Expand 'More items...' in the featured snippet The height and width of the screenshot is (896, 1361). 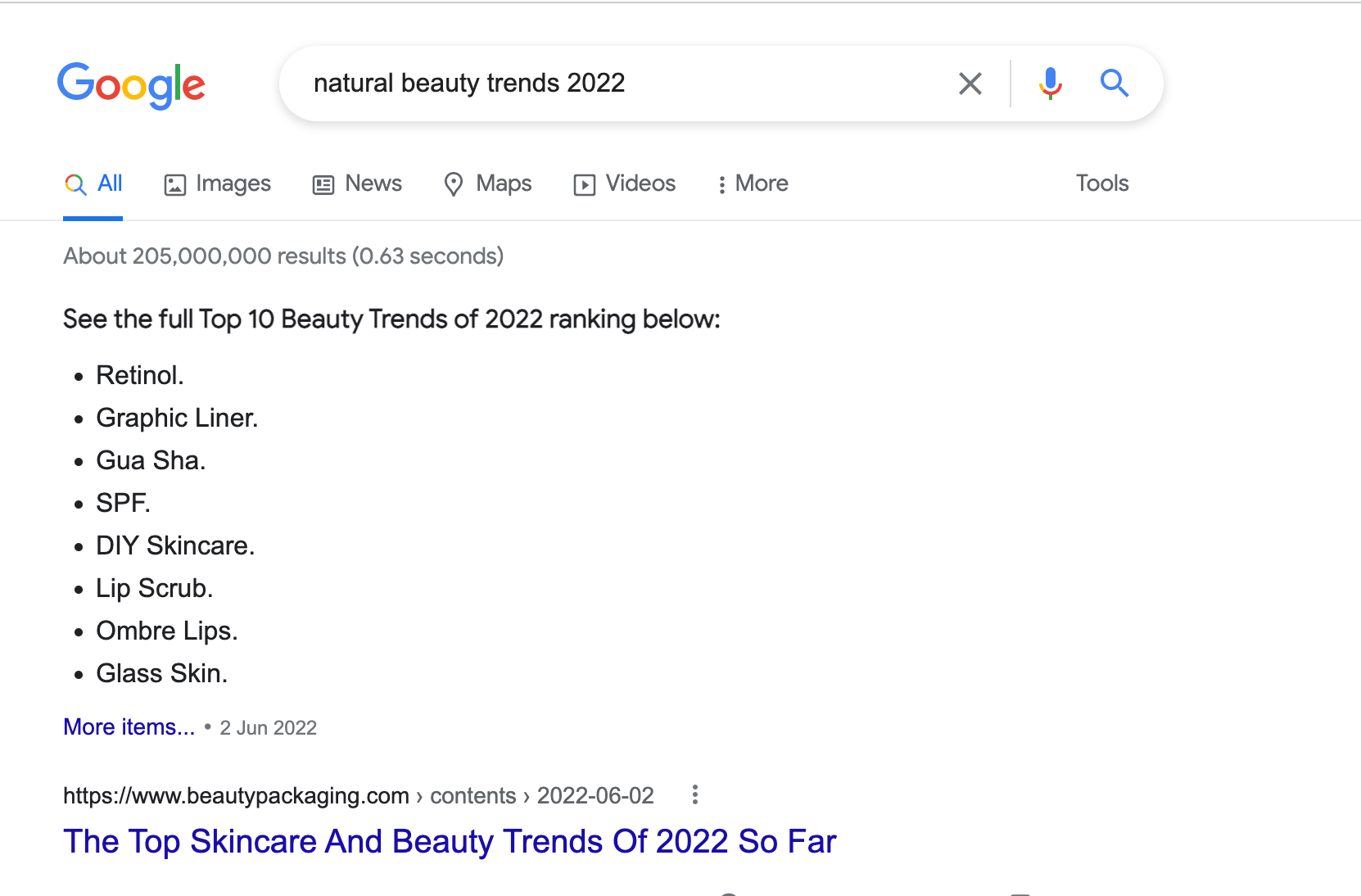129,726
